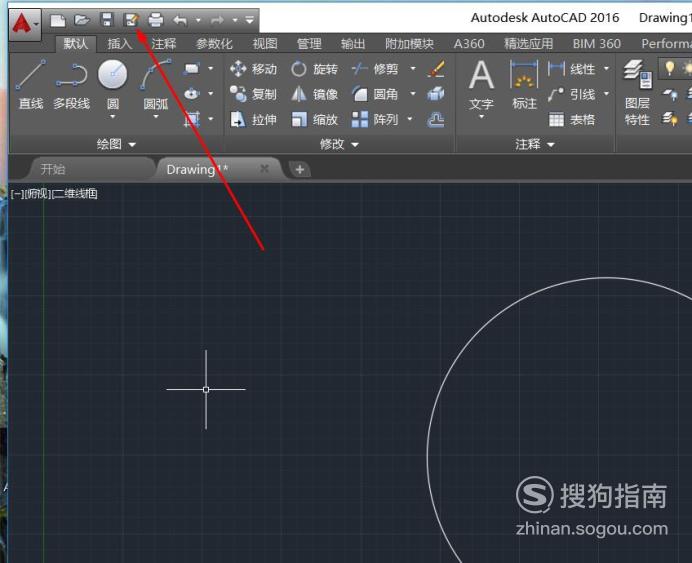Screen dimensions: 692x563
Task: Choose the 修剪 trim tool
Action: tap(375, 69)
